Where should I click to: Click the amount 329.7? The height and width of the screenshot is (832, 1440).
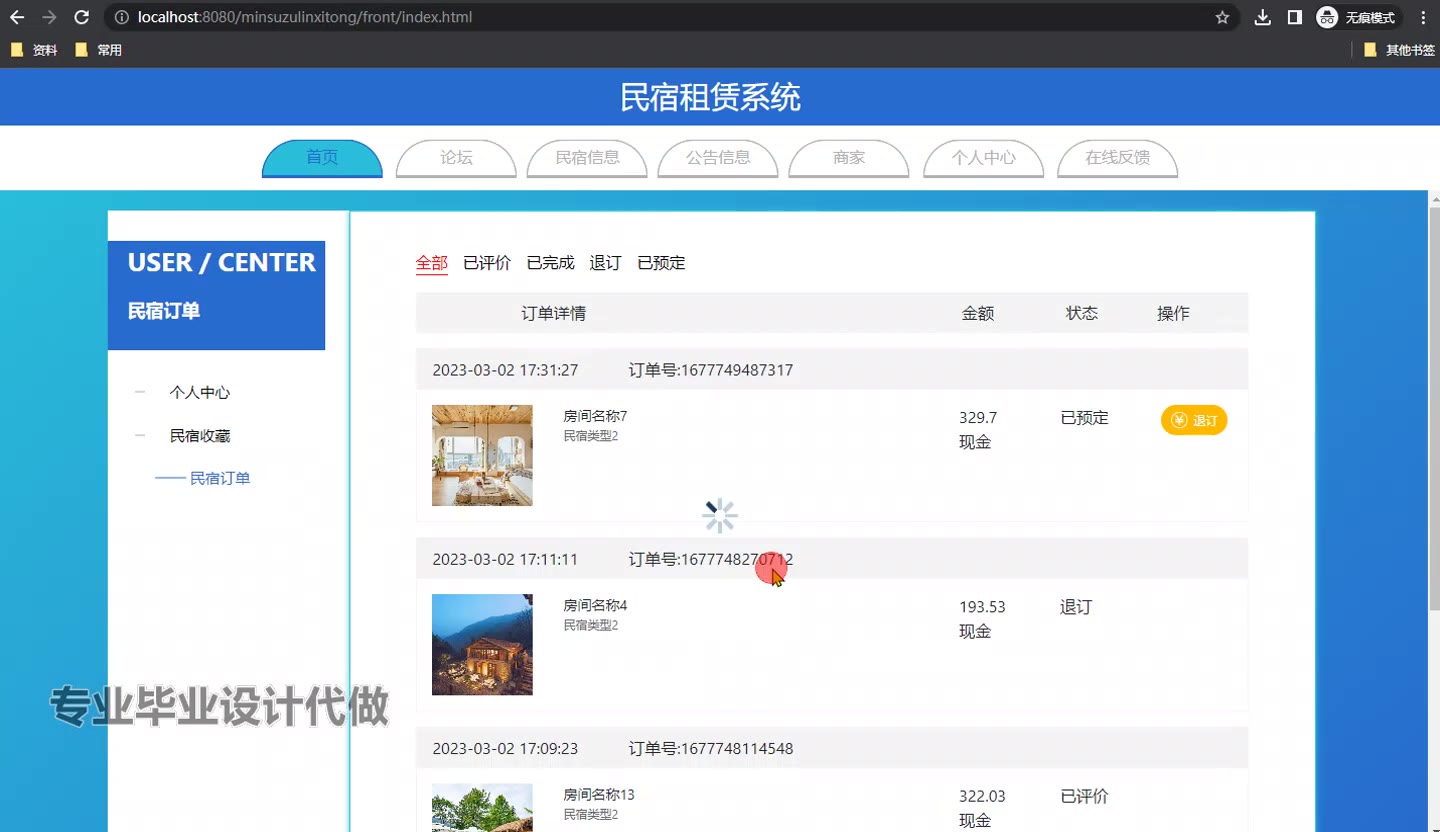tap(978, 418)
